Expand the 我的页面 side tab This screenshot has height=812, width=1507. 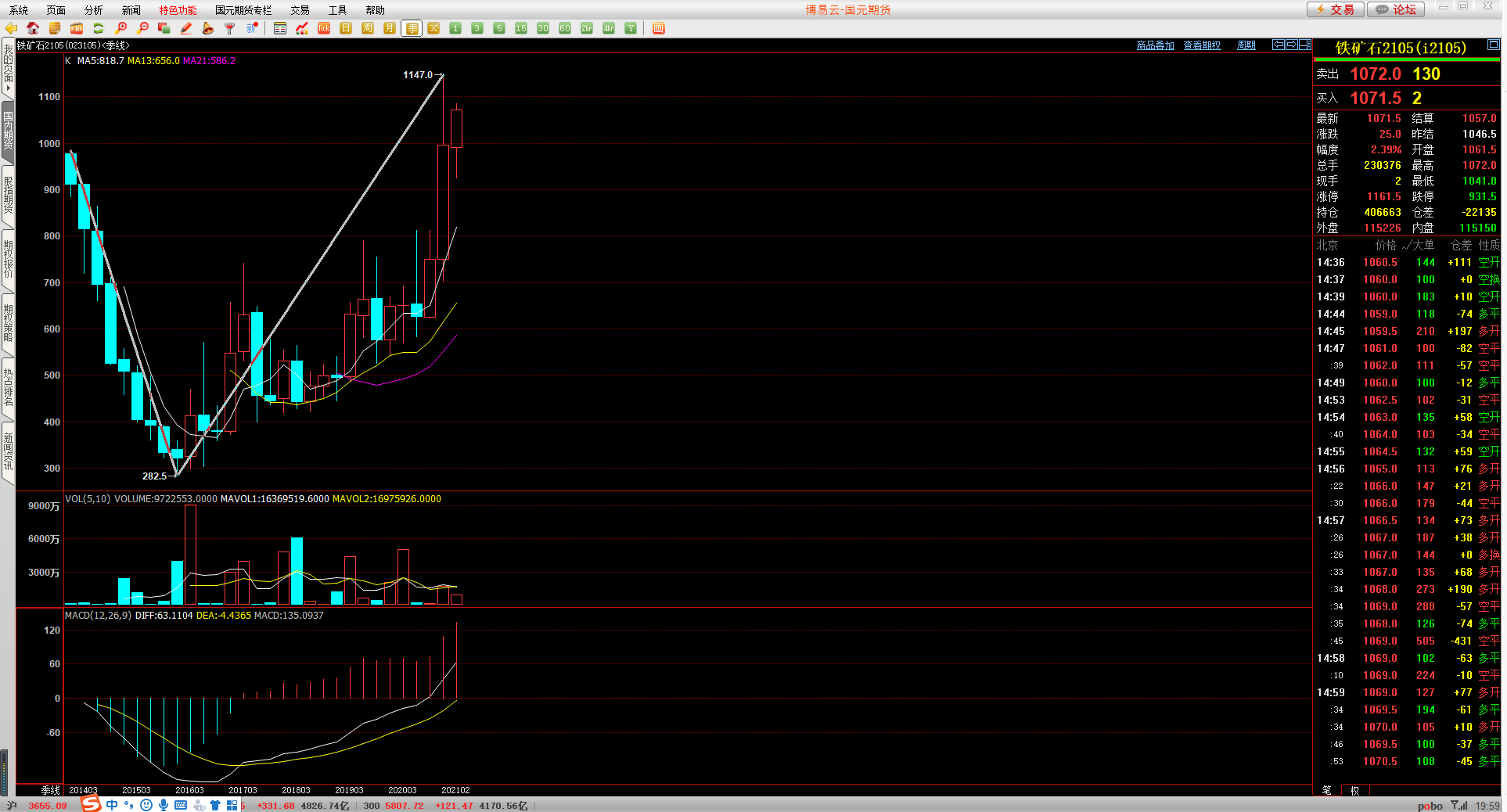[8, 67]
